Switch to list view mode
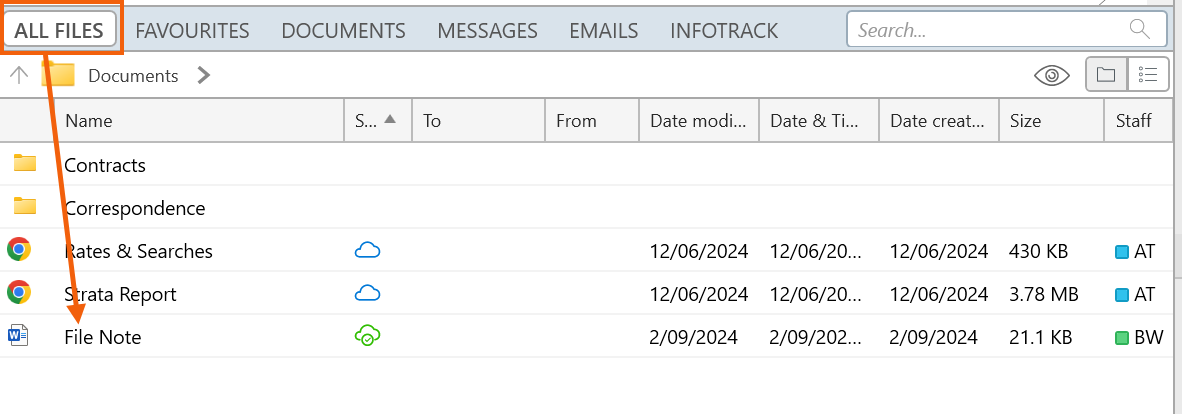Screen dimensions: 1182x414 coord(1148,75)
